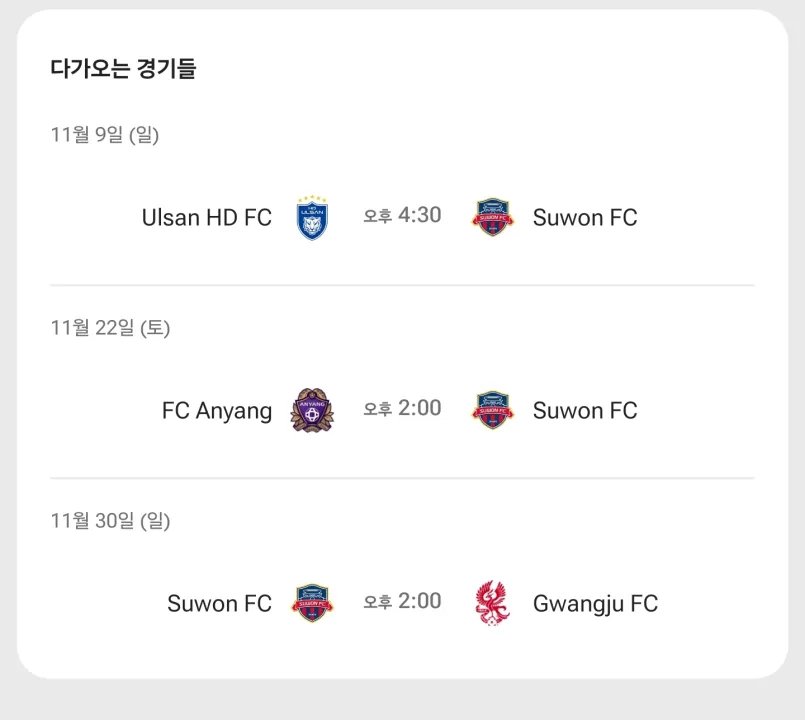Tap Suwon FC crest in Gwangju match
This screenshot has width=805, height=720.
(313, 604)
